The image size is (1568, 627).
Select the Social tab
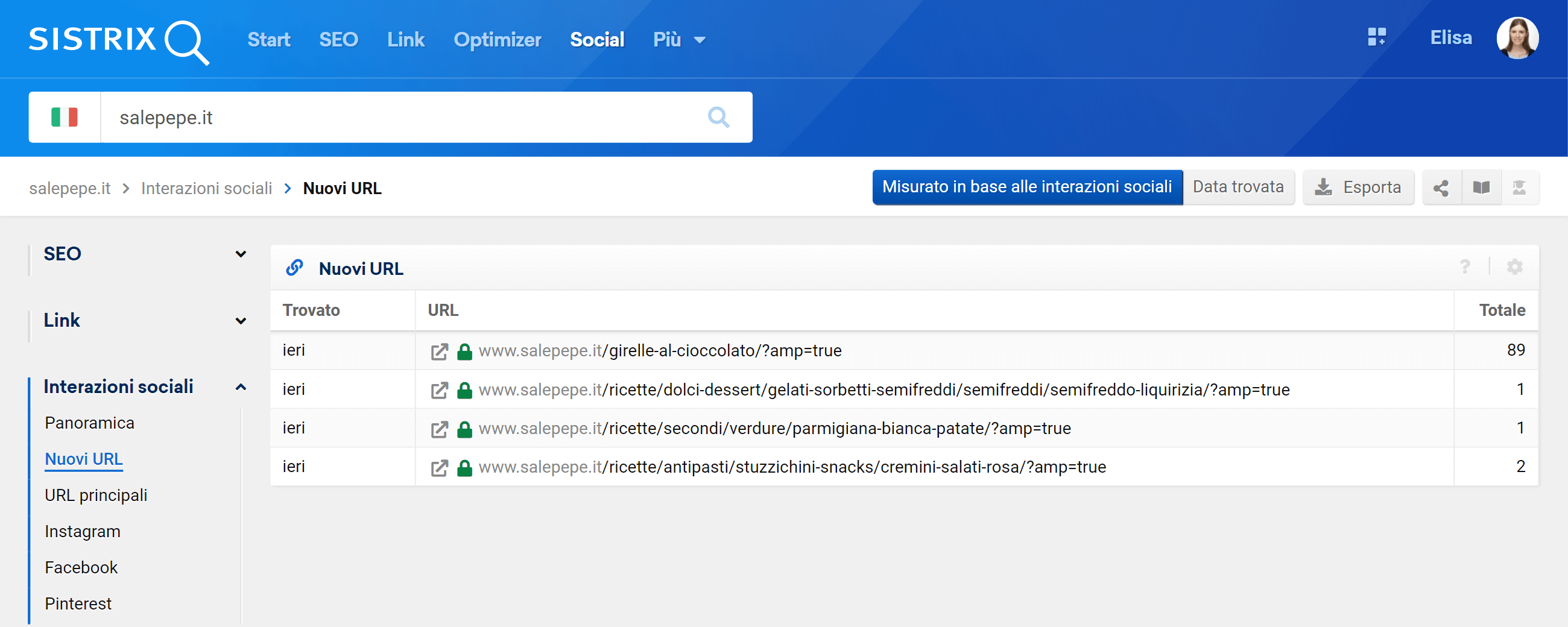pos(596,40)
